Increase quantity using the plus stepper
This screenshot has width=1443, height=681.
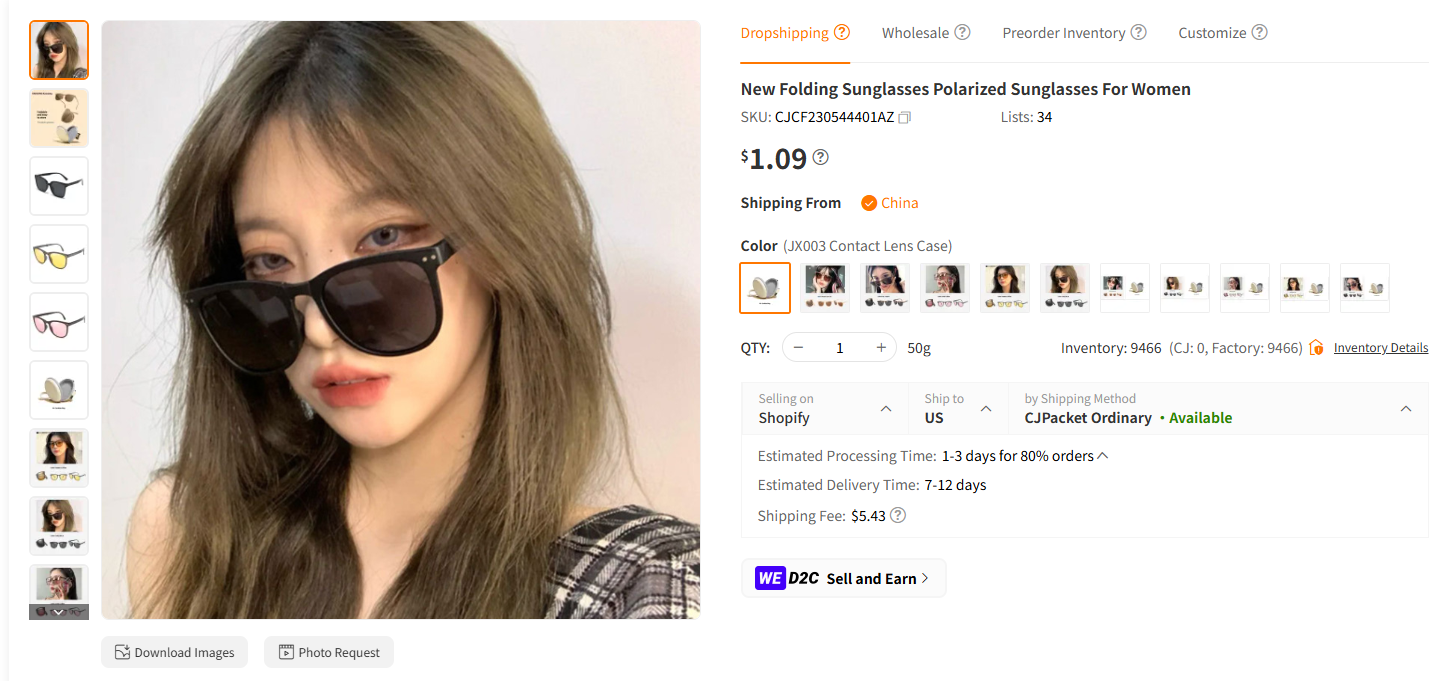(x=881, y=347)
